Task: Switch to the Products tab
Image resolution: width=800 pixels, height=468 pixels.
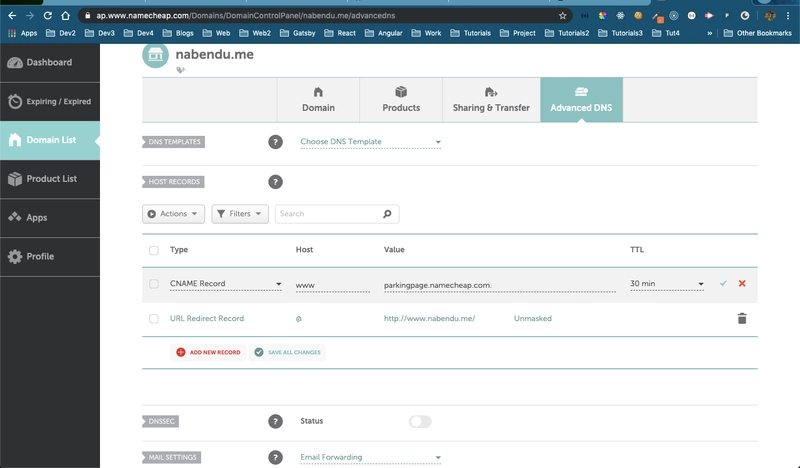Action: pos(401,100)
